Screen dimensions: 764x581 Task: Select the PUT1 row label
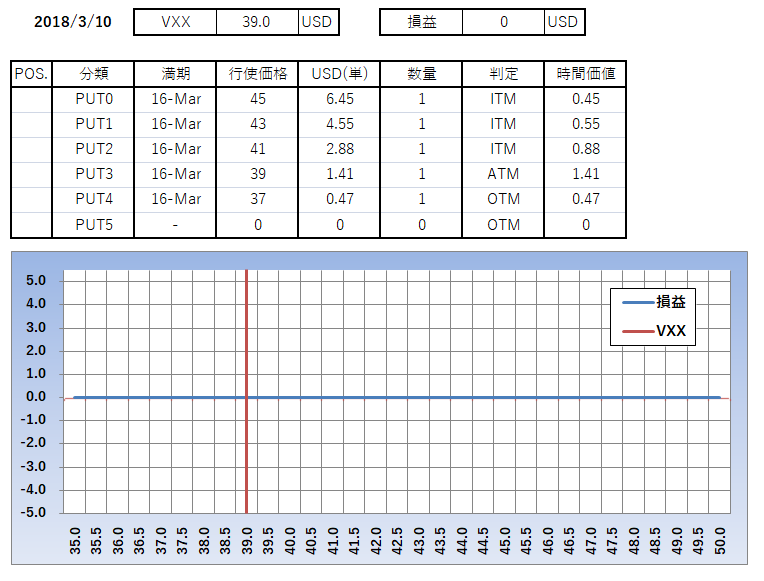click(94, 124)
